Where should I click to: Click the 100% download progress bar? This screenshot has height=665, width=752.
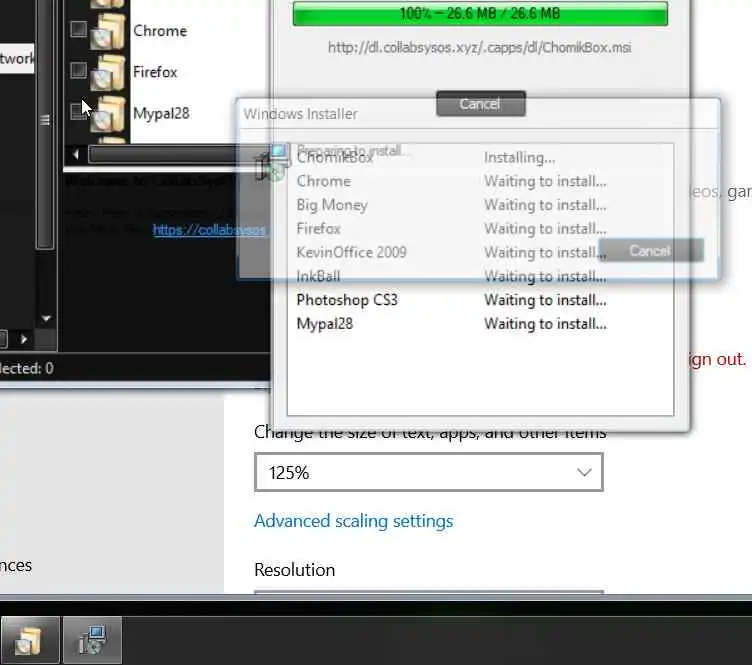click(480, 13)
